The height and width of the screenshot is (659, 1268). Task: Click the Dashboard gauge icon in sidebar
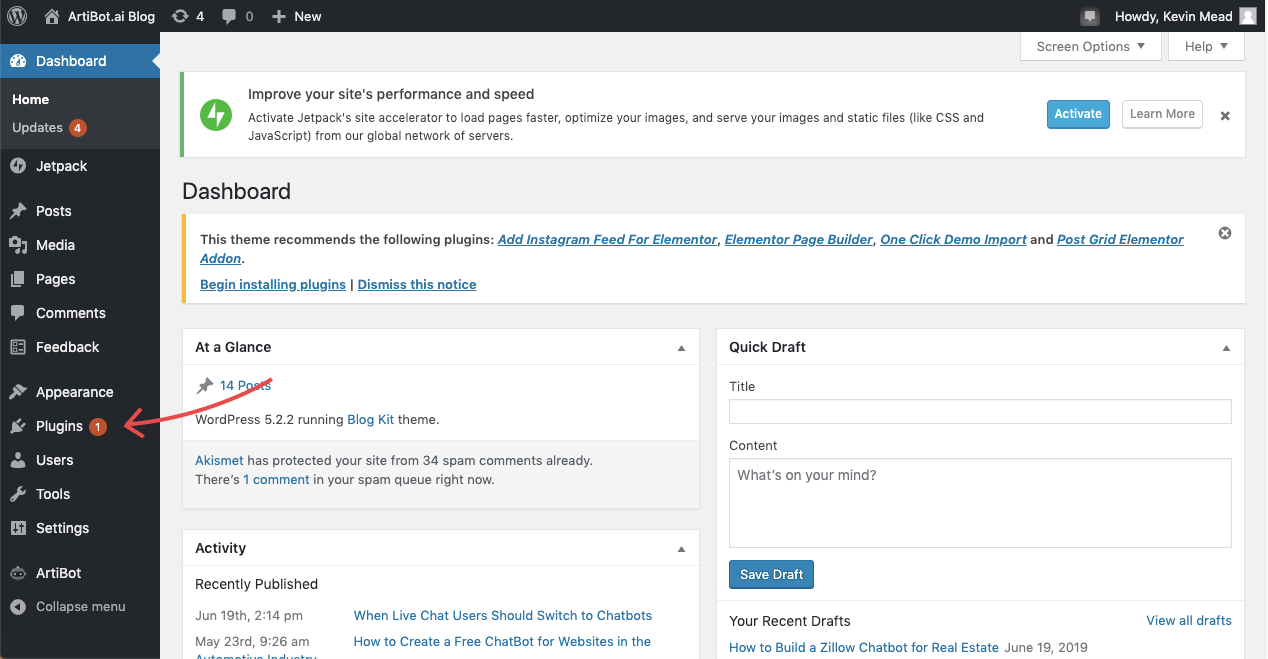point(18,61)
